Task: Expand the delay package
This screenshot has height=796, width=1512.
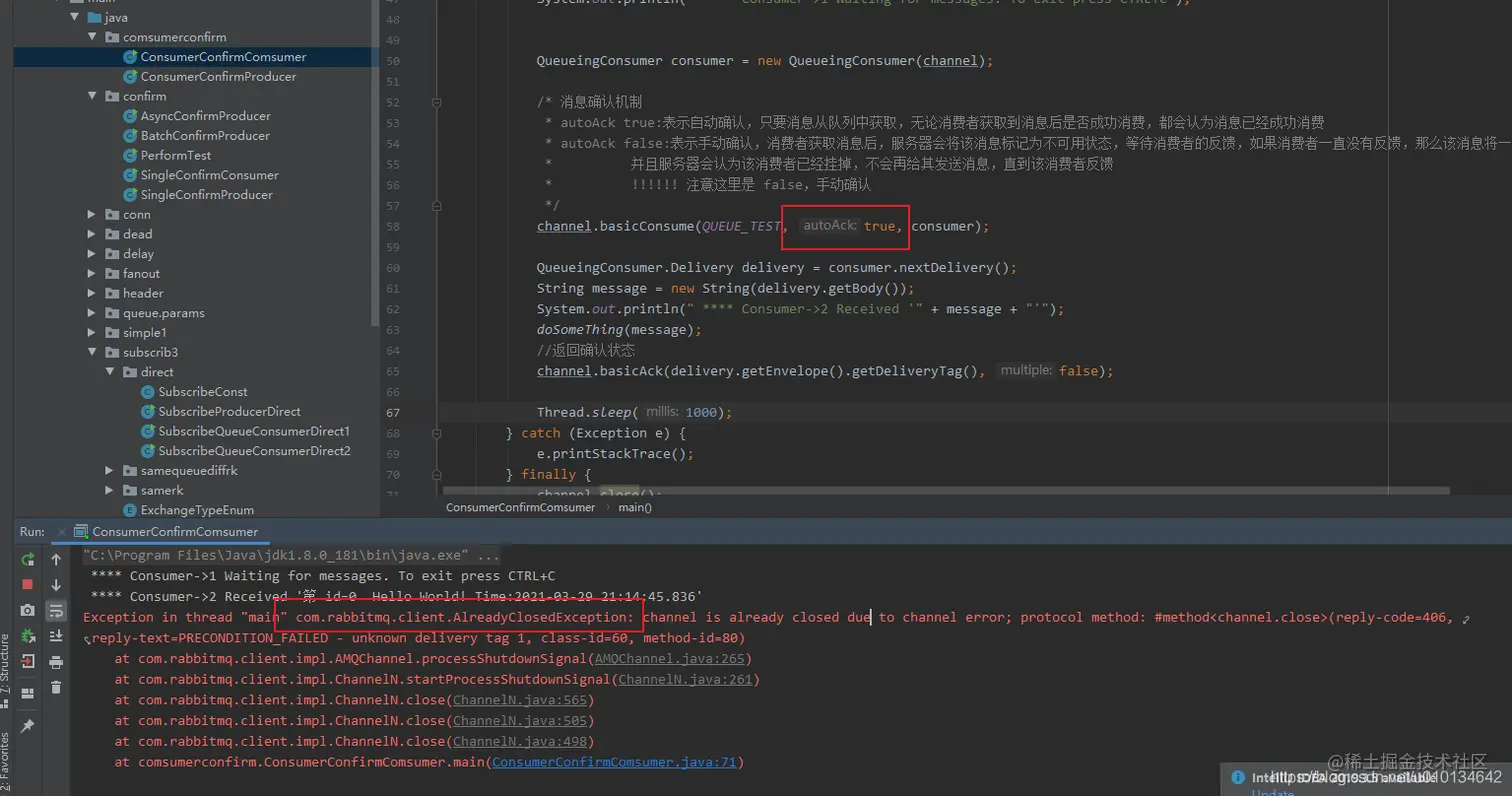Action: click(x=92, y=254)
